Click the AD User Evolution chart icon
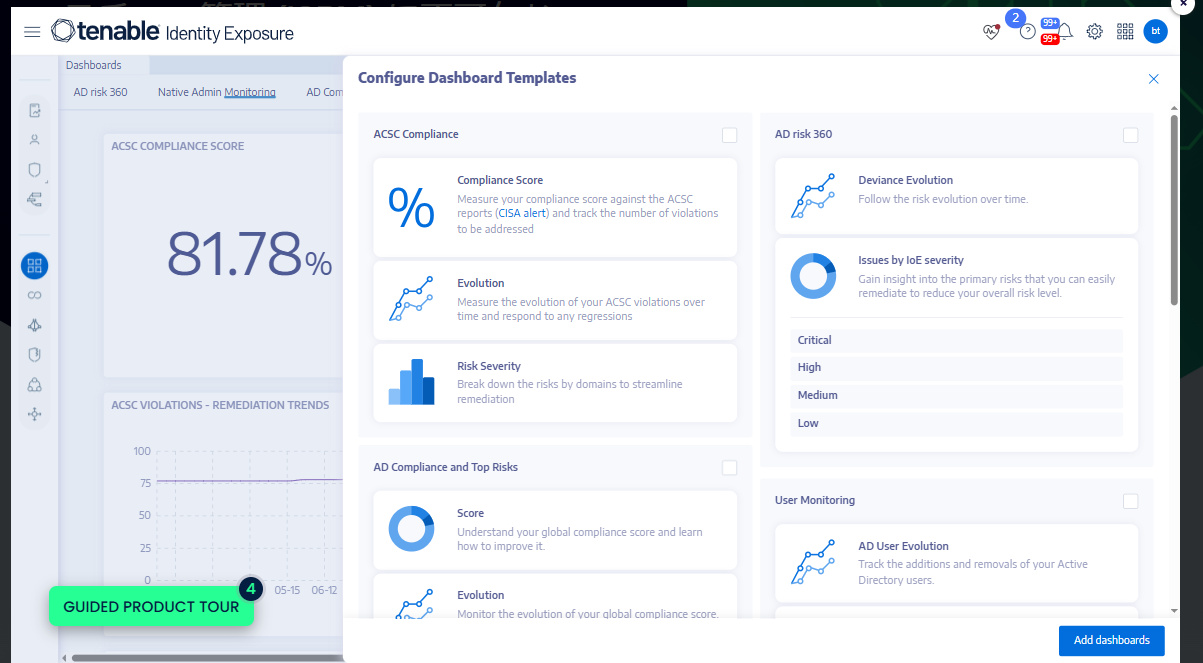Image resolution: width=1203 pixels, height=663 pixels. pos(813,562)
